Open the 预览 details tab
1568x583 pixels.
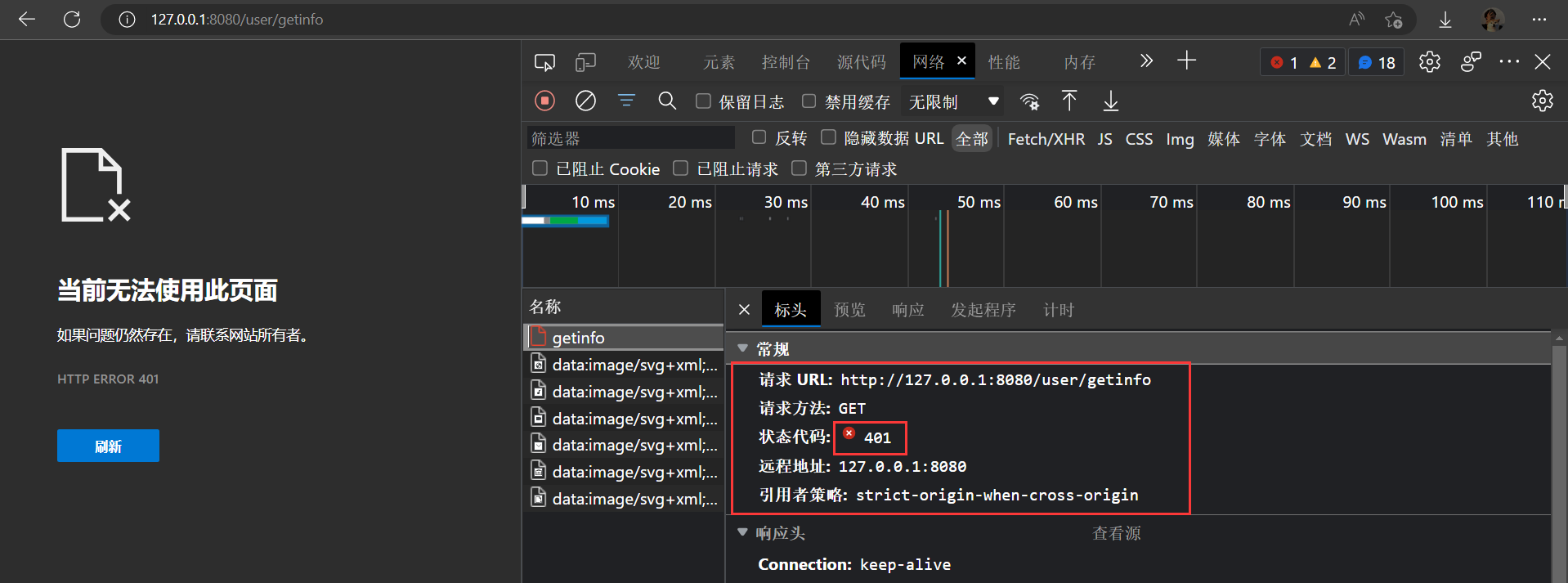tap(849, 310)
